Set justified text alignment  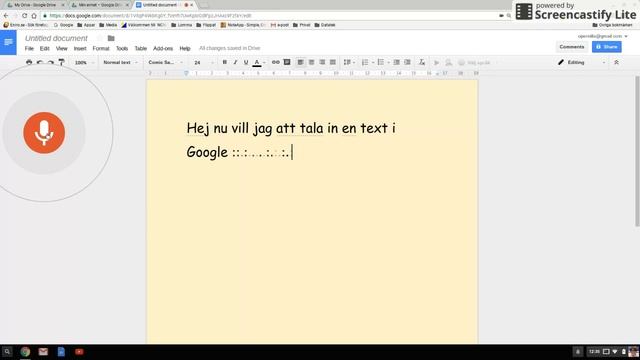pyautogui.click(x=333, y=62)
